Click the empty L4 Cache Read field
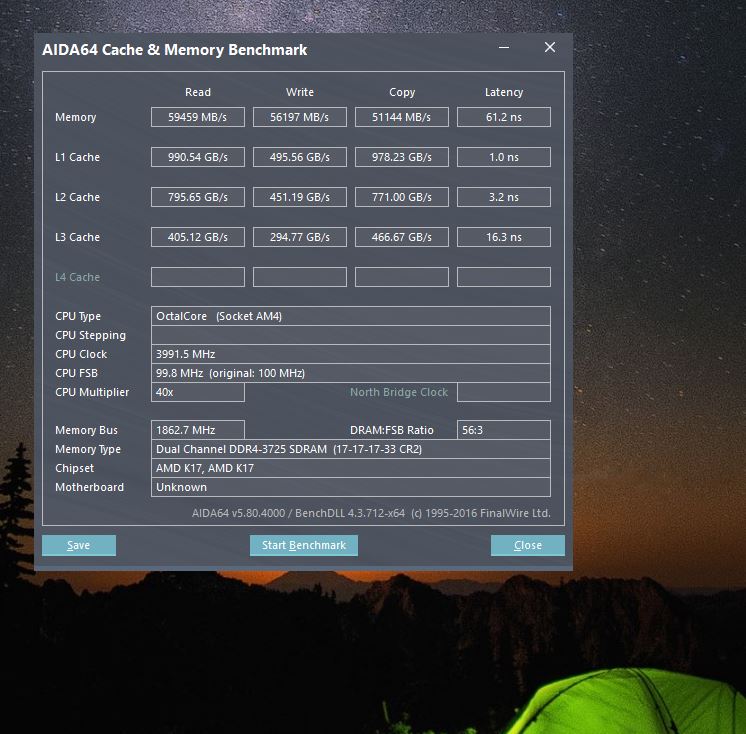Screen dimensions: 746x734 click(x=198, y=277)
